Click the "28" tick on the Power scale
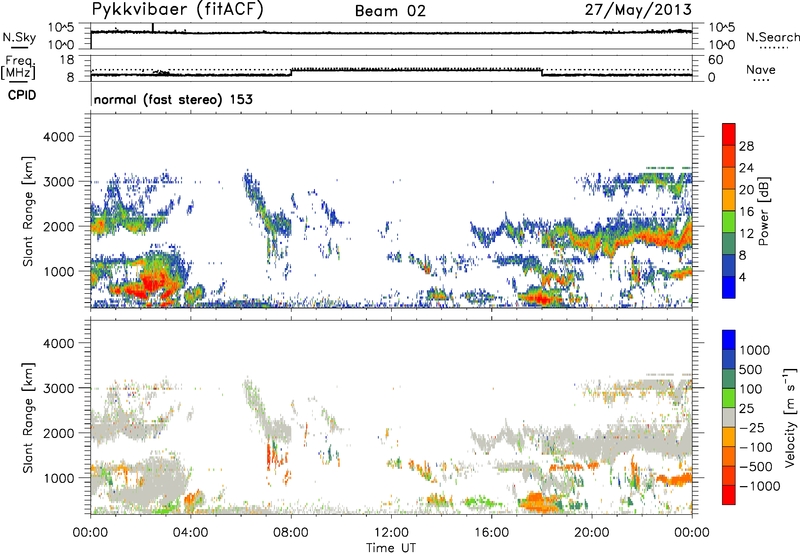 pos(746,146)
